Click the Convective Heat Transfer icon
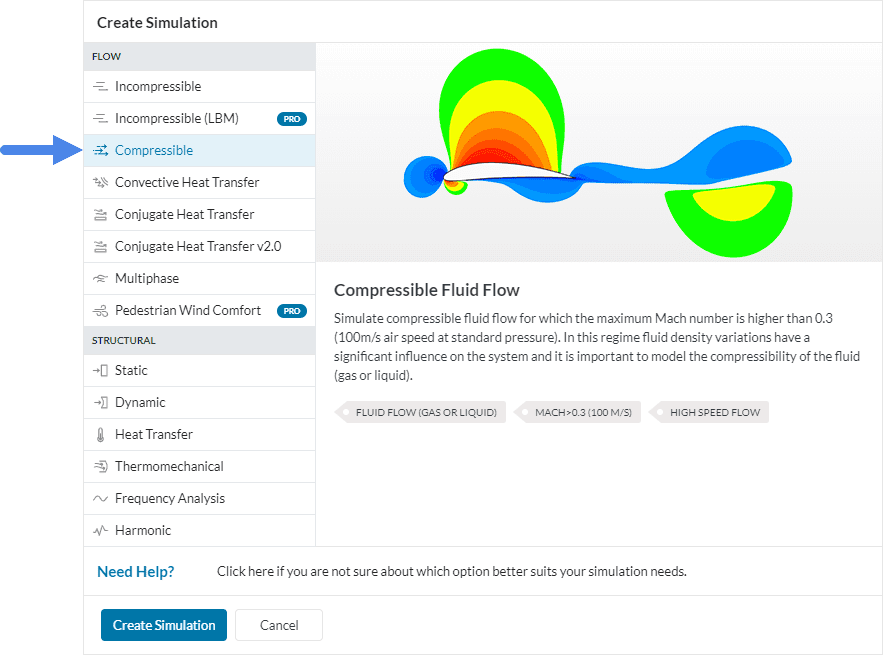The width and height of the screenshot is (883, 655). point(100,183)
